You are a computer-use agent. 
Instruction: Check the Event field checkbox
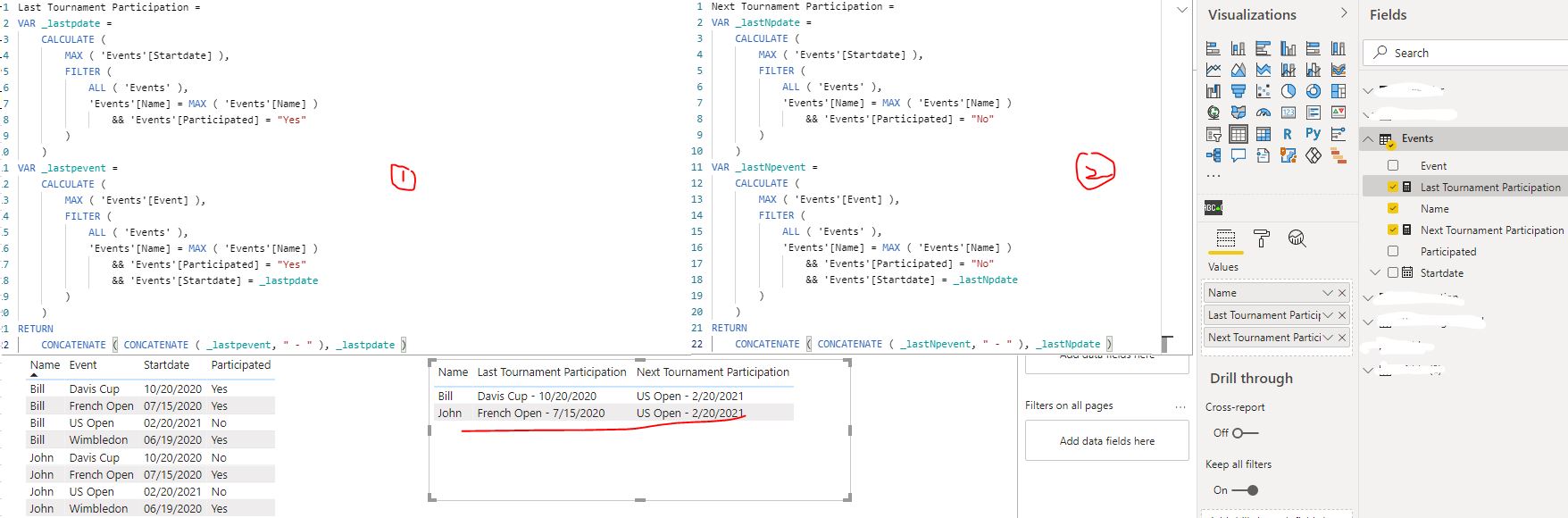[x=1393, y=165]
